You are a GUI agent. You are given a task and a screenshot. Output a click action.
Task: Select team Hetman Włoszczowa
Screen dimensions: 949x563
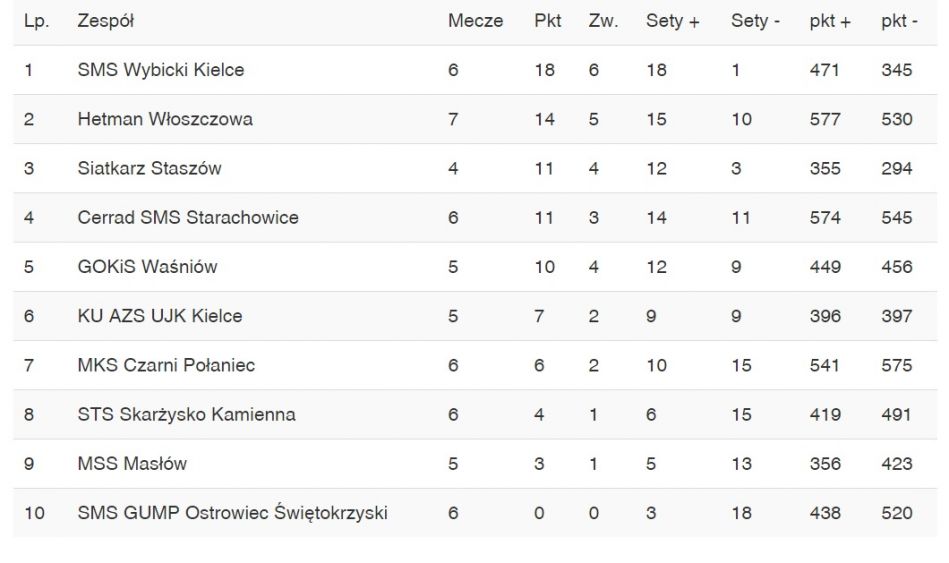[165, 119]
